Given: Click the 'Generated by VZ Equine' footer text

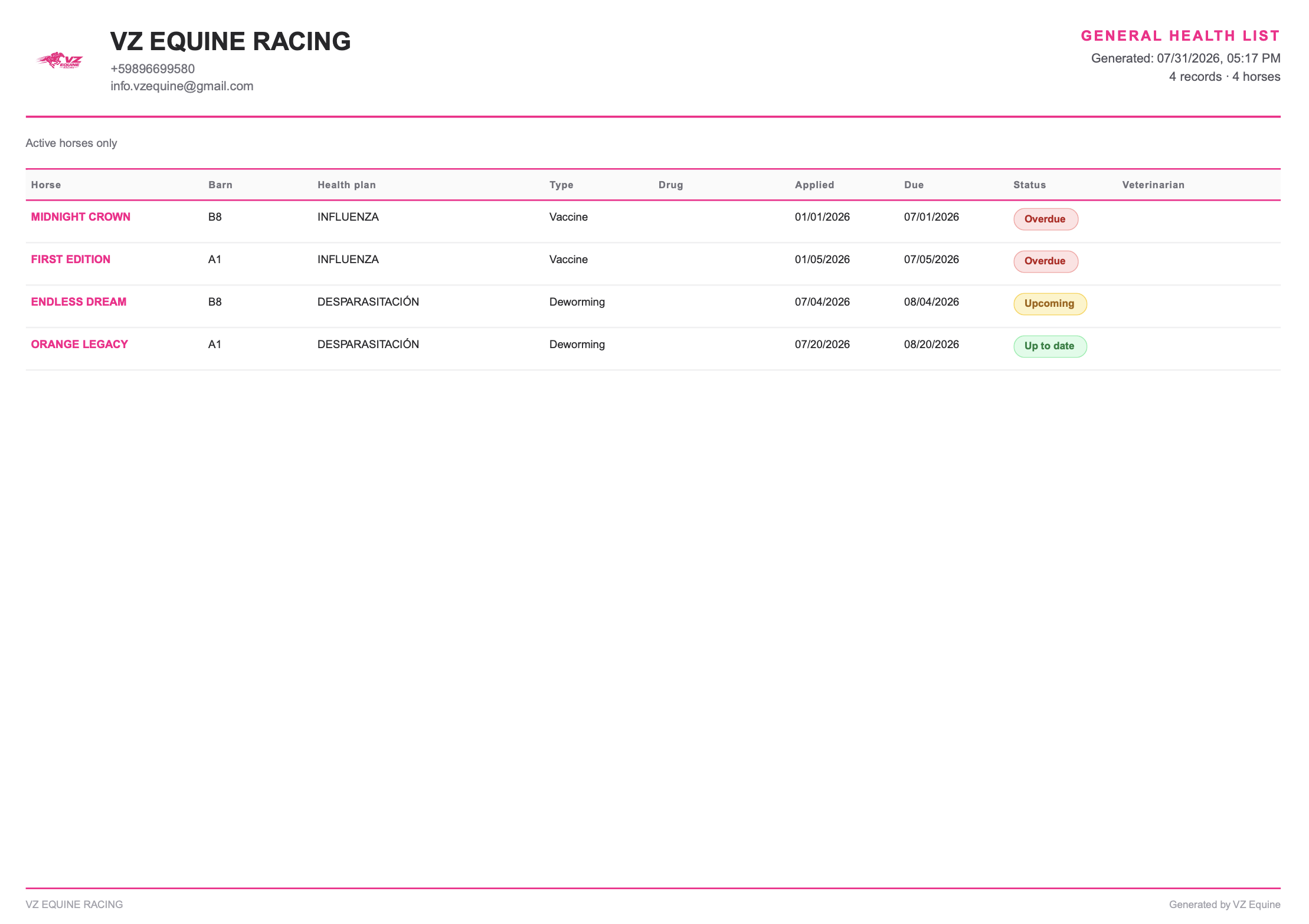Looking at the screenshot, I should click(1225, 905).
